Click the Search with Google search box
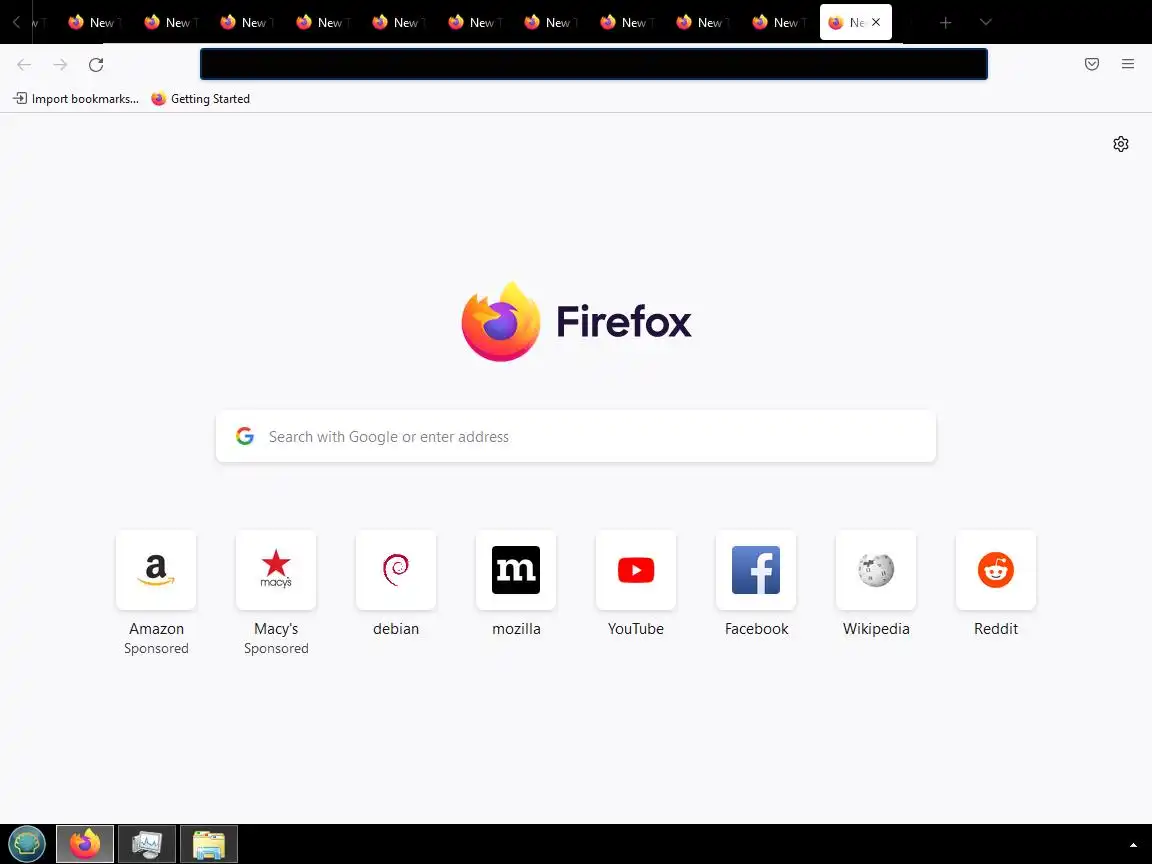 pos(576,436)
